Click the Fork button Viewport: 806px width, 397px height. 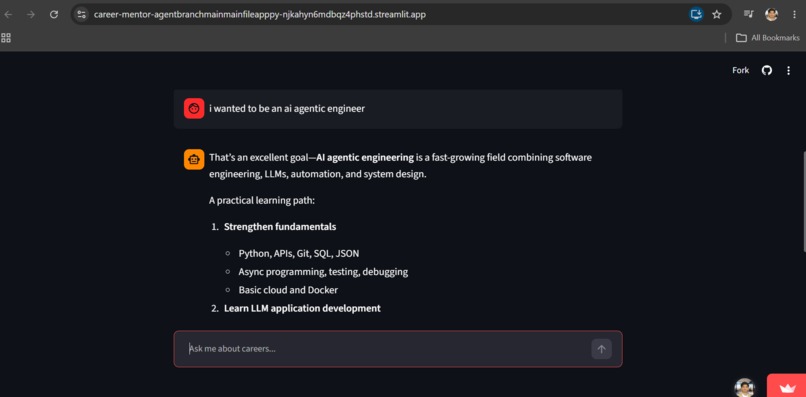[x=741, y=70]
